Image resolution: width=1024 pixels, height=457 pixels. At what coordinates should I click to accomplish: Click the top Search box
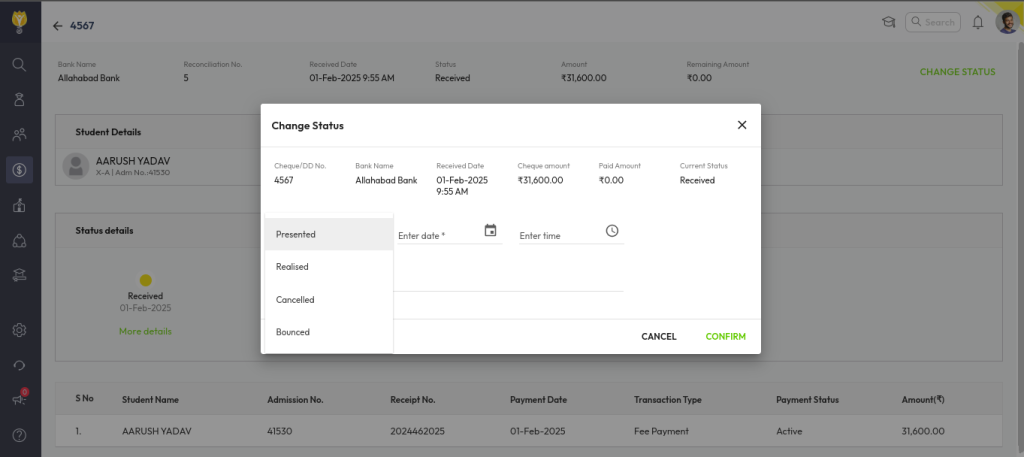pos(933,22)
